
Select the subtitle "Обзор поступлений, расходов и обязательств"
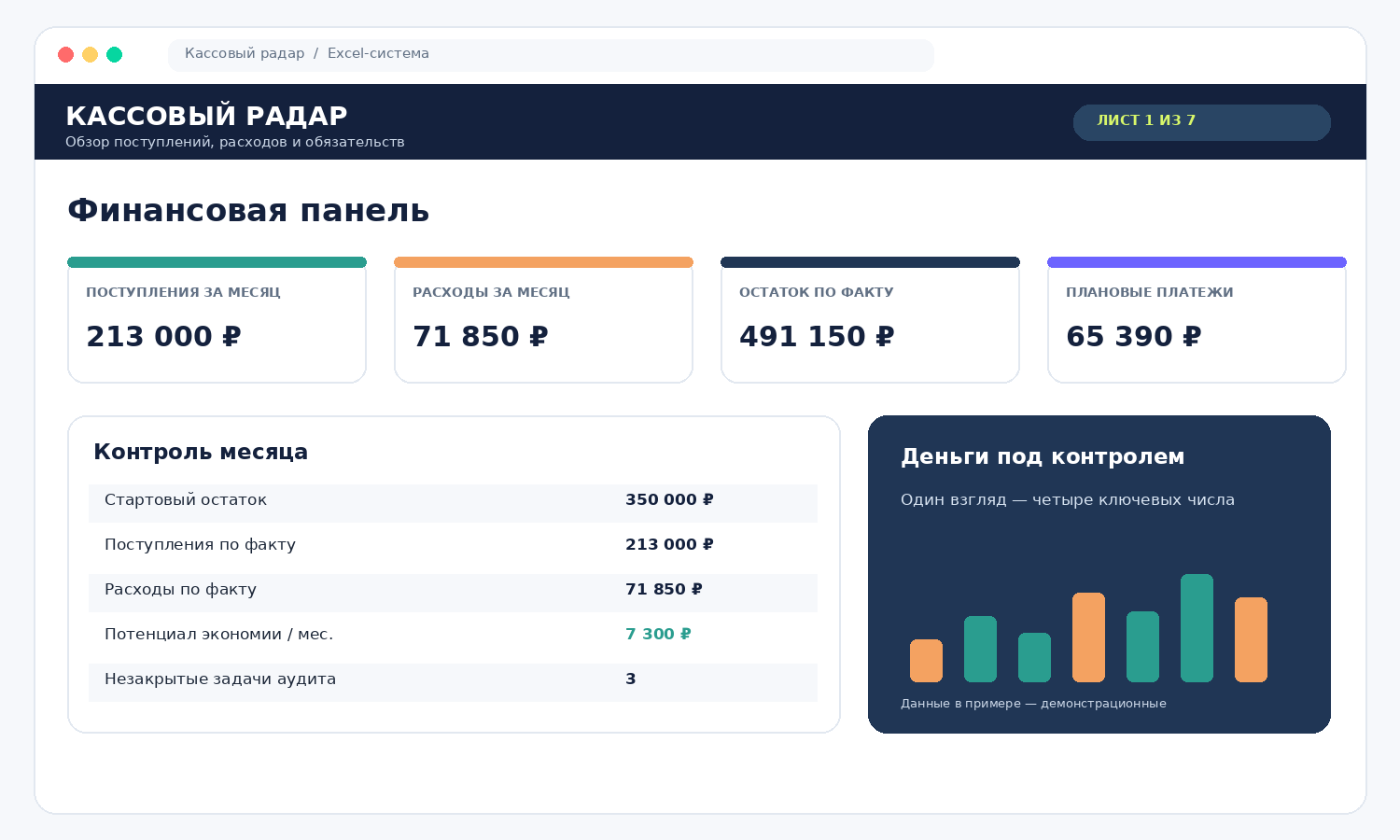click(x=235, y=142)
